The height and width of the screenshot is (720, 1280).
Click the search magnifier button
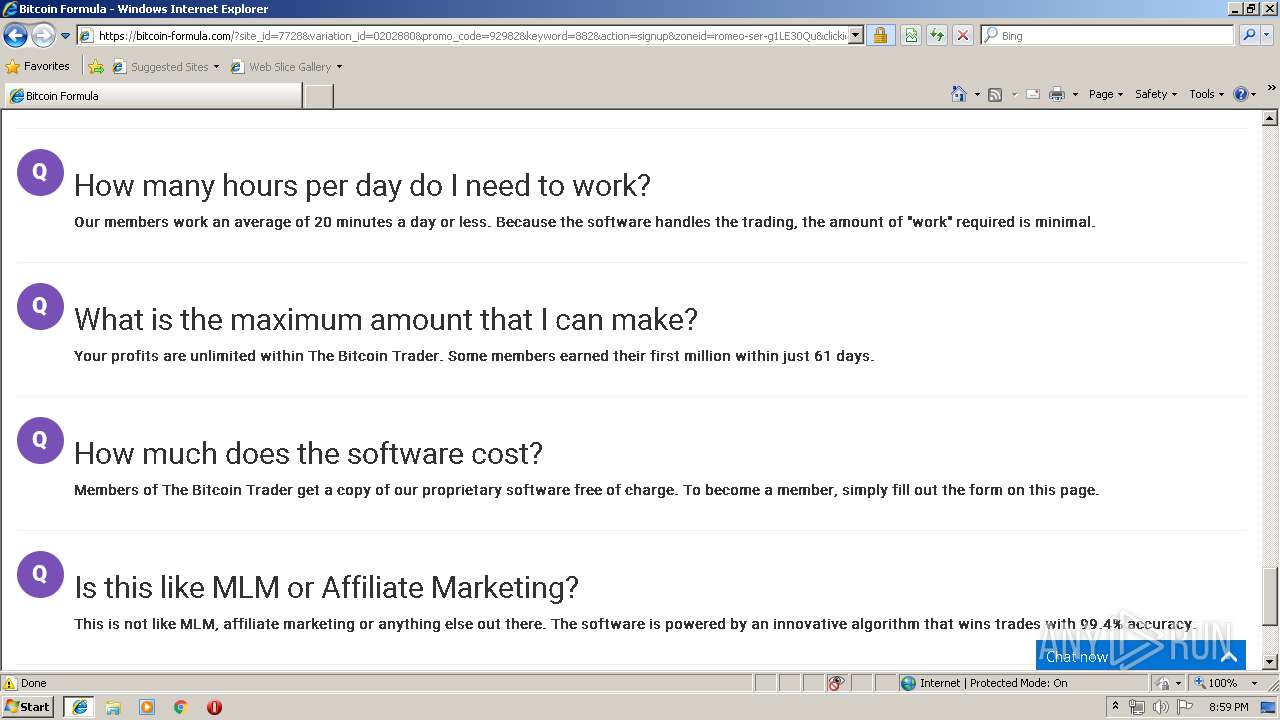(x=1248, y=36)
